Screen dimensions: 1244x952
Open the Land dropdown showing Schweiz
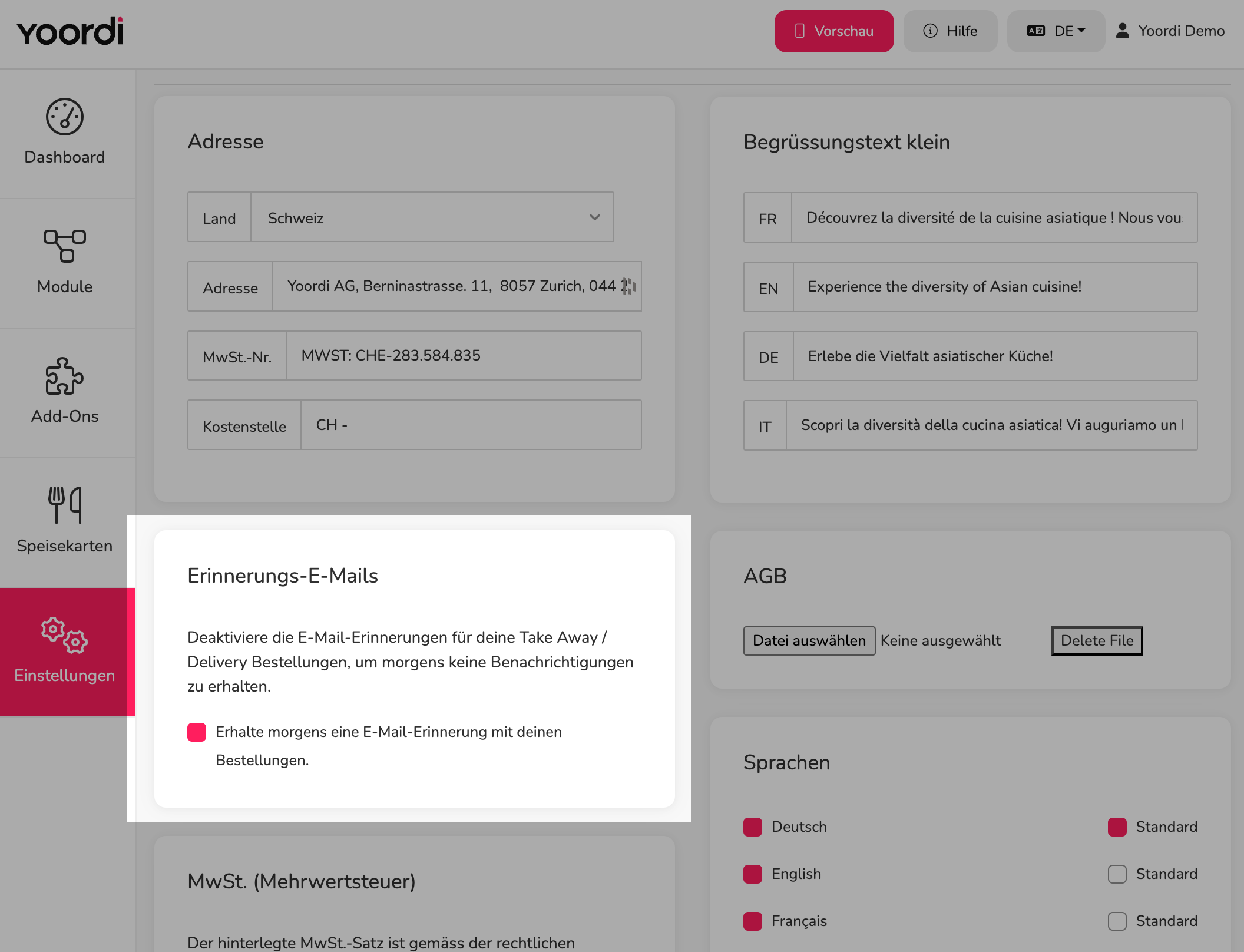click(432, 217)
